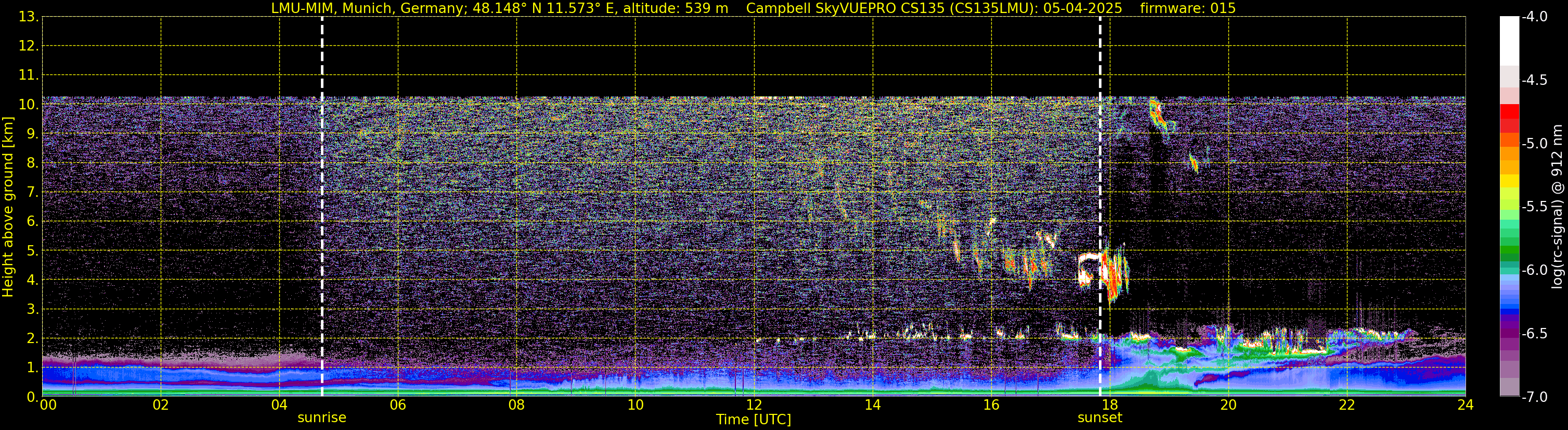Click the '9.' height axis tick label

click(x=33, y=133)
